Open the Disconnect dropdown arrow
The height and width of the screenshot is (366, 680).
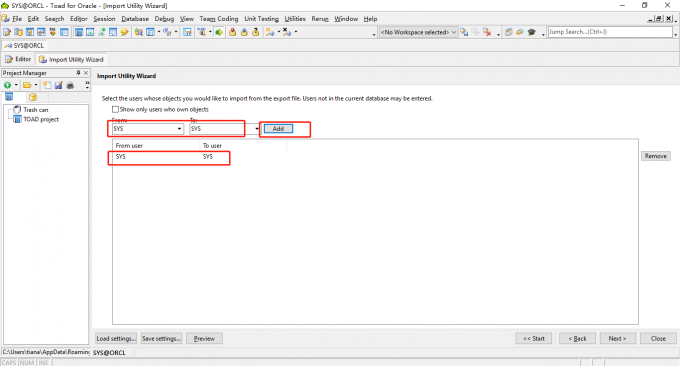tap(295, 32)
